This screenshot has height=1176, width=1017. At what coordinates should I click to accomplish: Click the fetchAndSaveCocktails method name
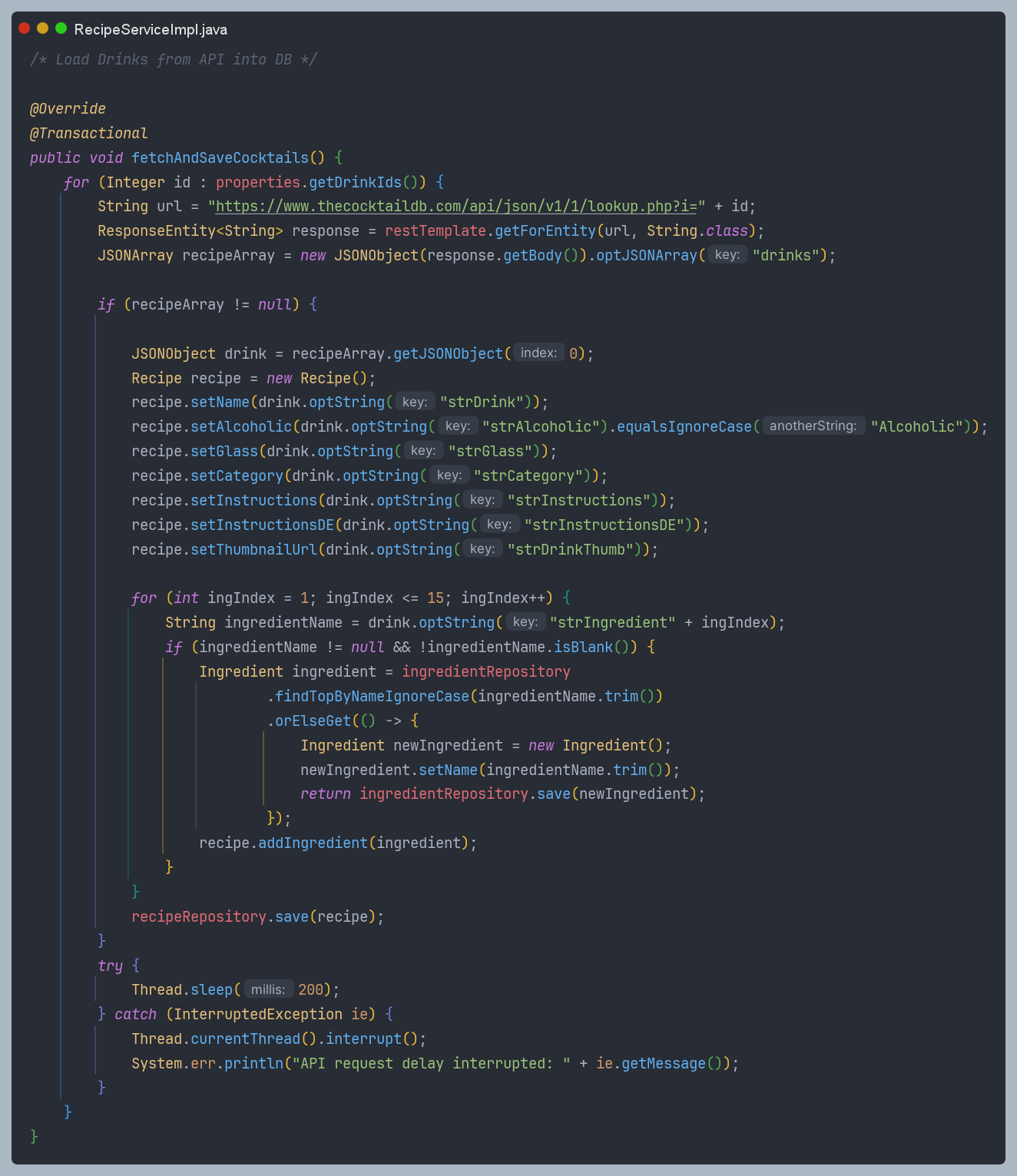tap(220, 157)
